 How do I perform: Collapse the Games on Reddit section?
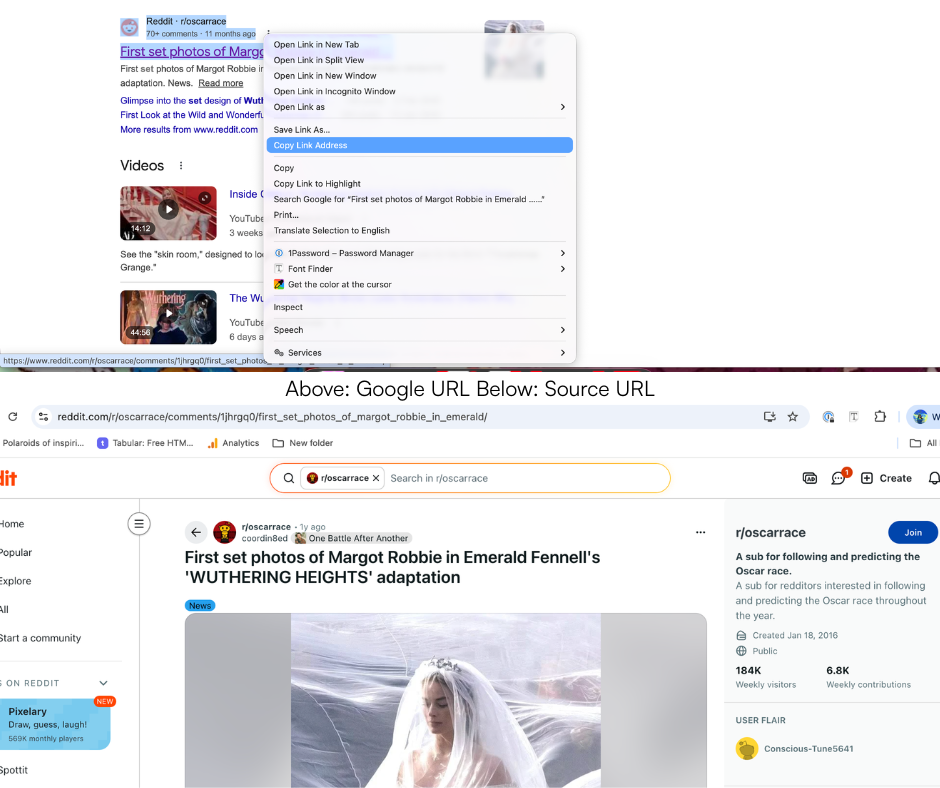103,683
